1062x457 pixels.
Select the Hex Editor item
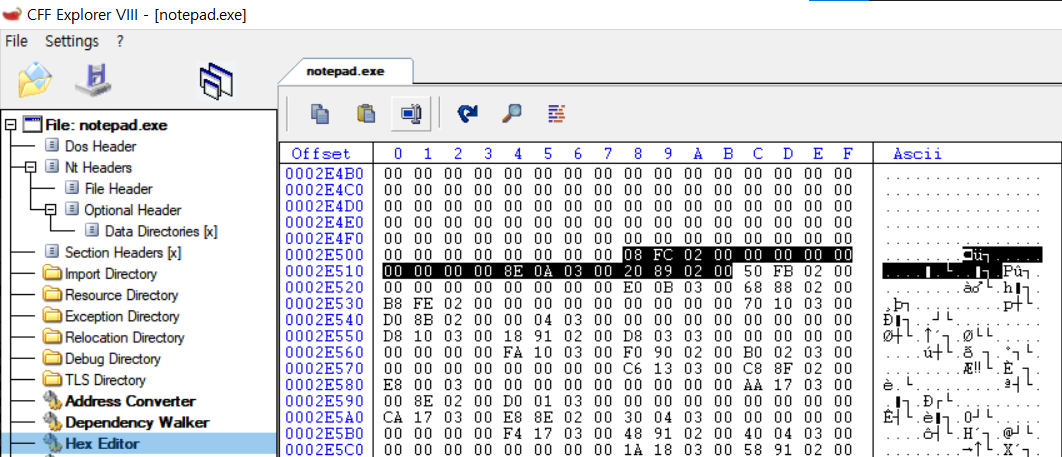102,444
